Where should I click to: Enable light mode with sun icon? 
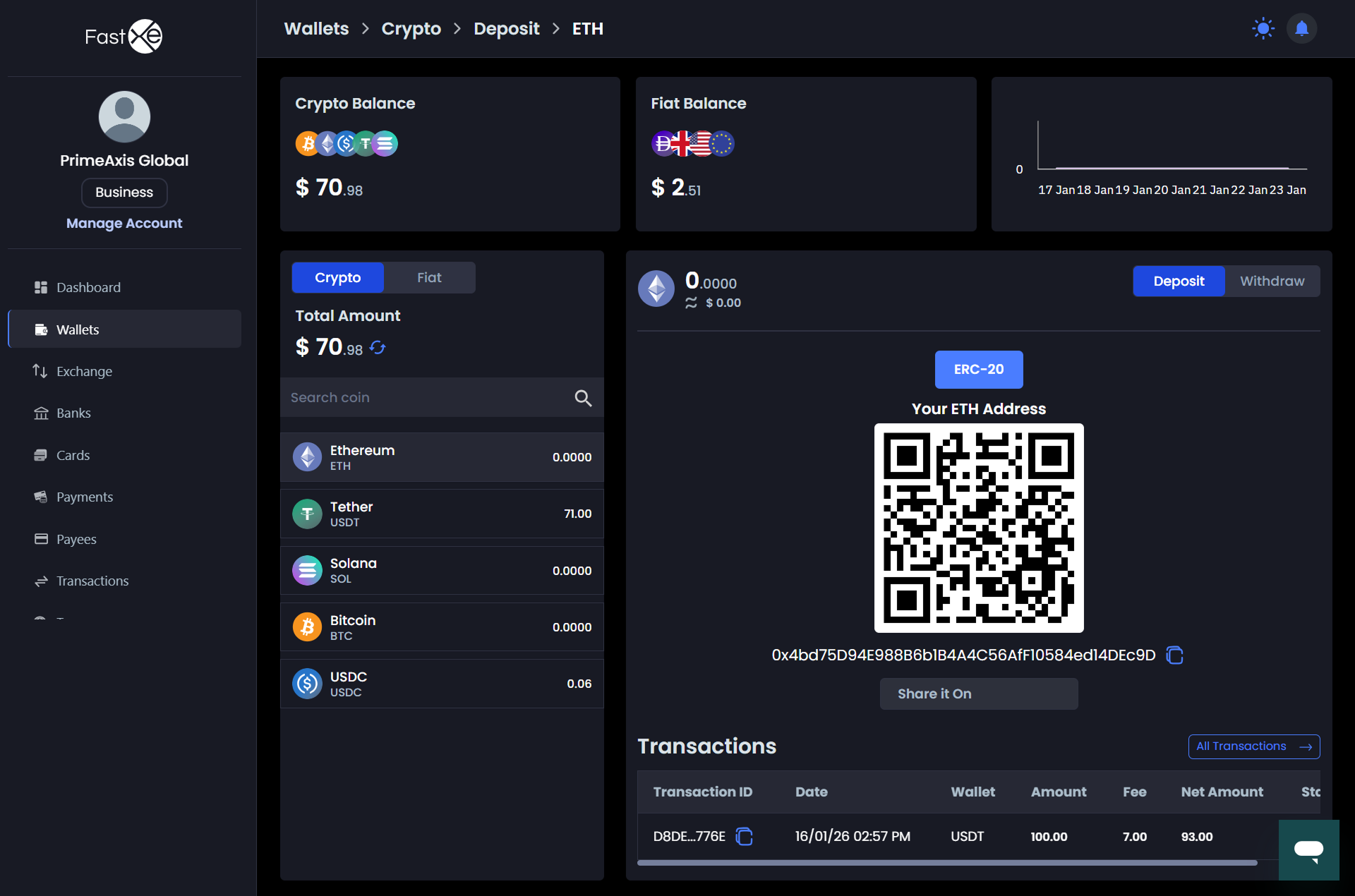tap(1263, 28)
